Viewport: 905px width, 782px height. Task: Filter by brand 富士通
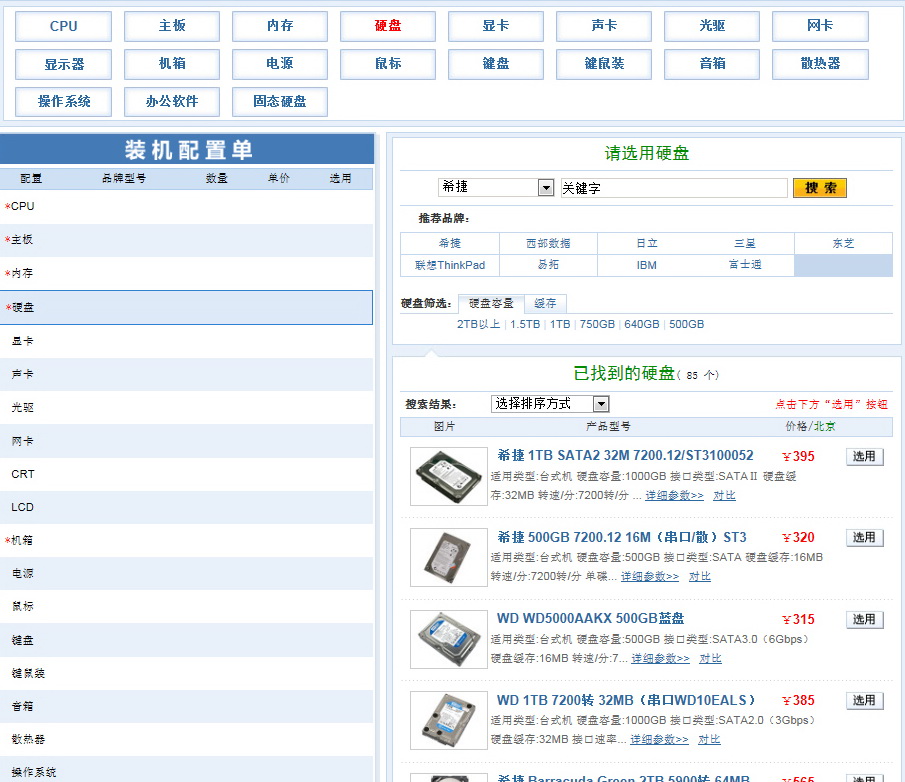[x=745, y=265]
